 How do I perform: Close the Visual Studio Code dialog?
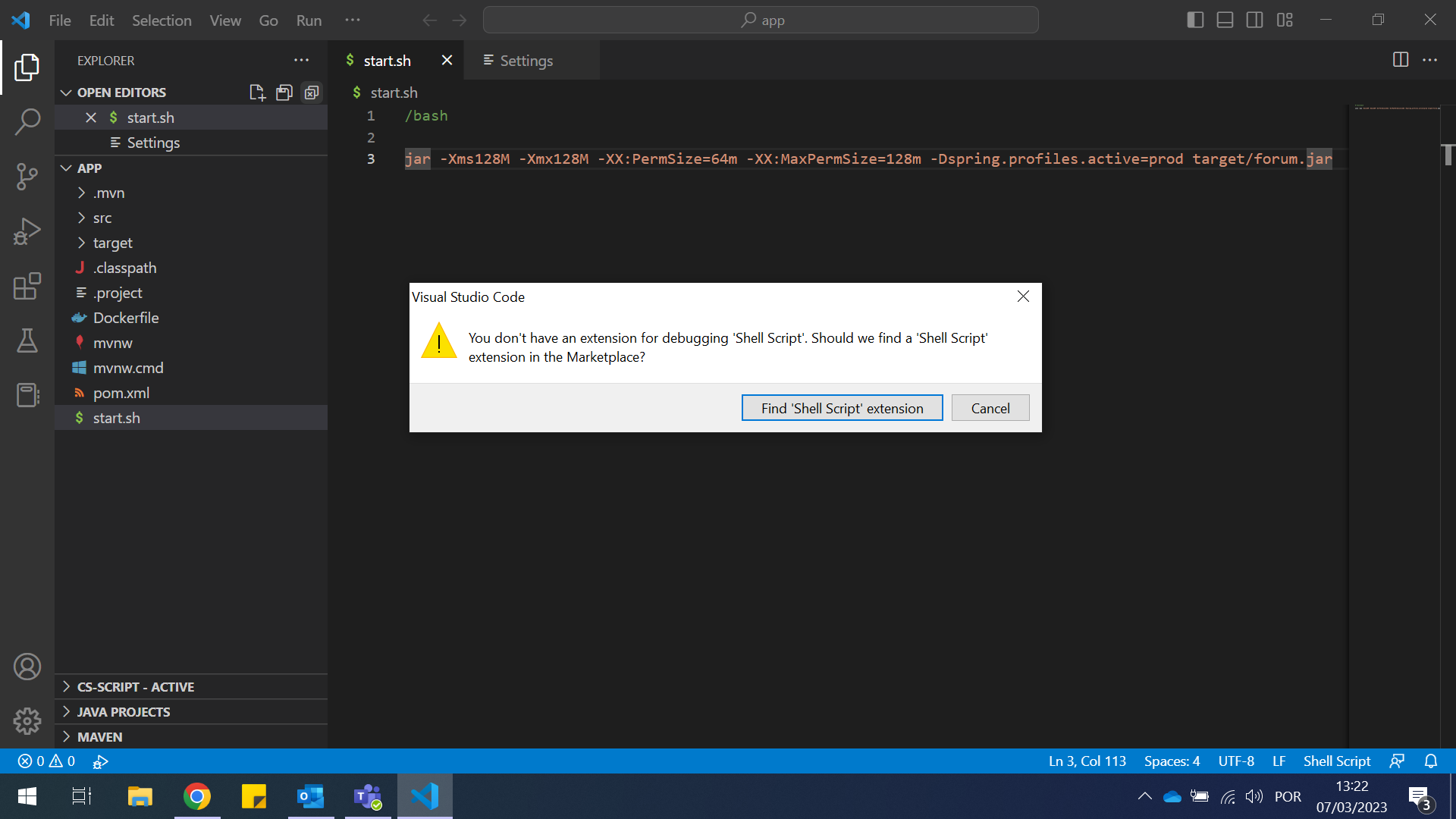1023,297
